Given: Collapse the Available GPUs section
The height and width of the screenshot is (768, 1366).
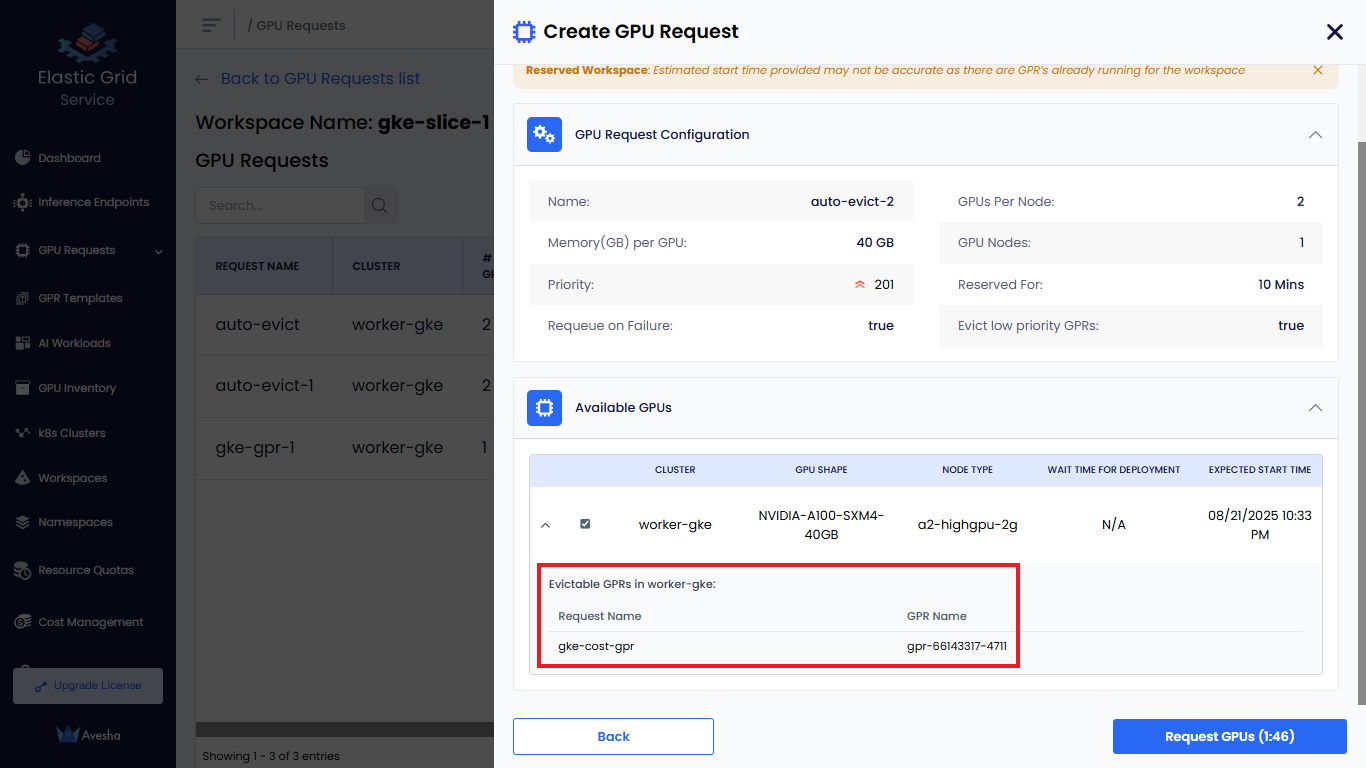Looking at the screenshot, I should click(1315, 408).
